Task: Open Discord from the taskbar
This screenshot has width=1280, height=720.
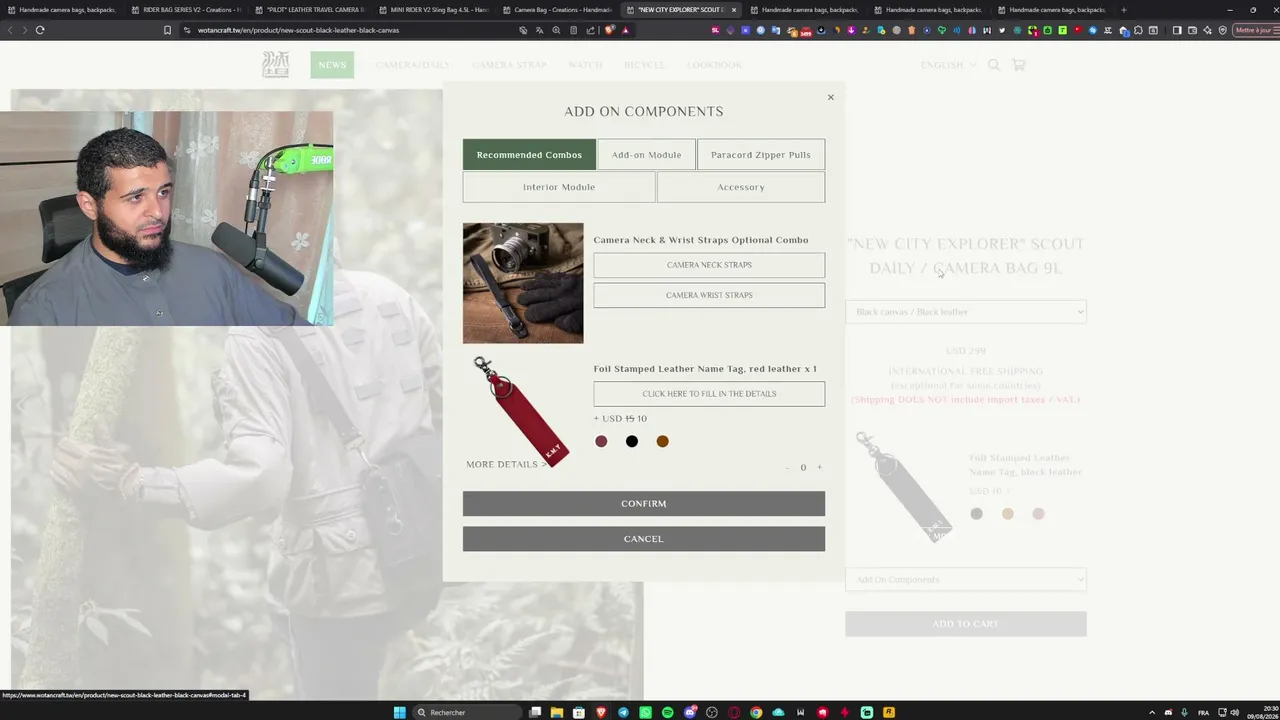Action: click(690, 712)
